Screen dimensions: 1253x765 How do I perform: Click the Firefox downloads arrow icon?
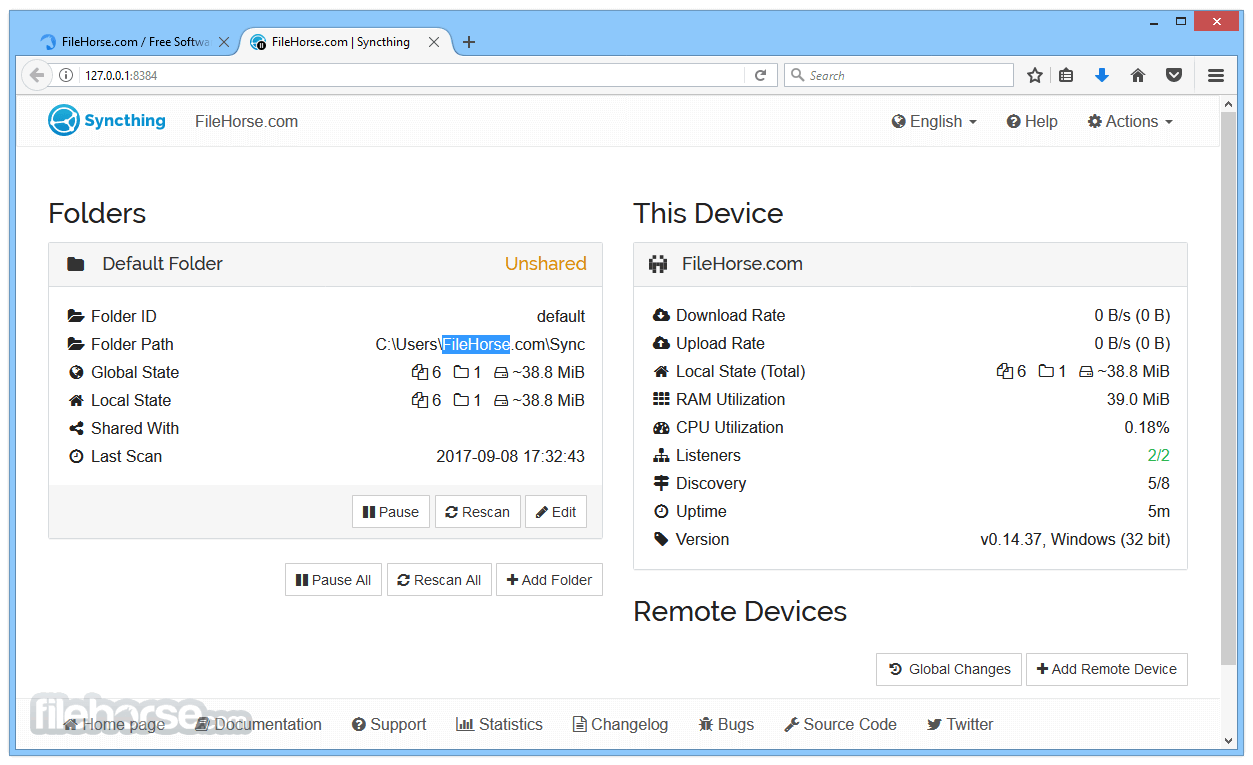point(1102,75)
